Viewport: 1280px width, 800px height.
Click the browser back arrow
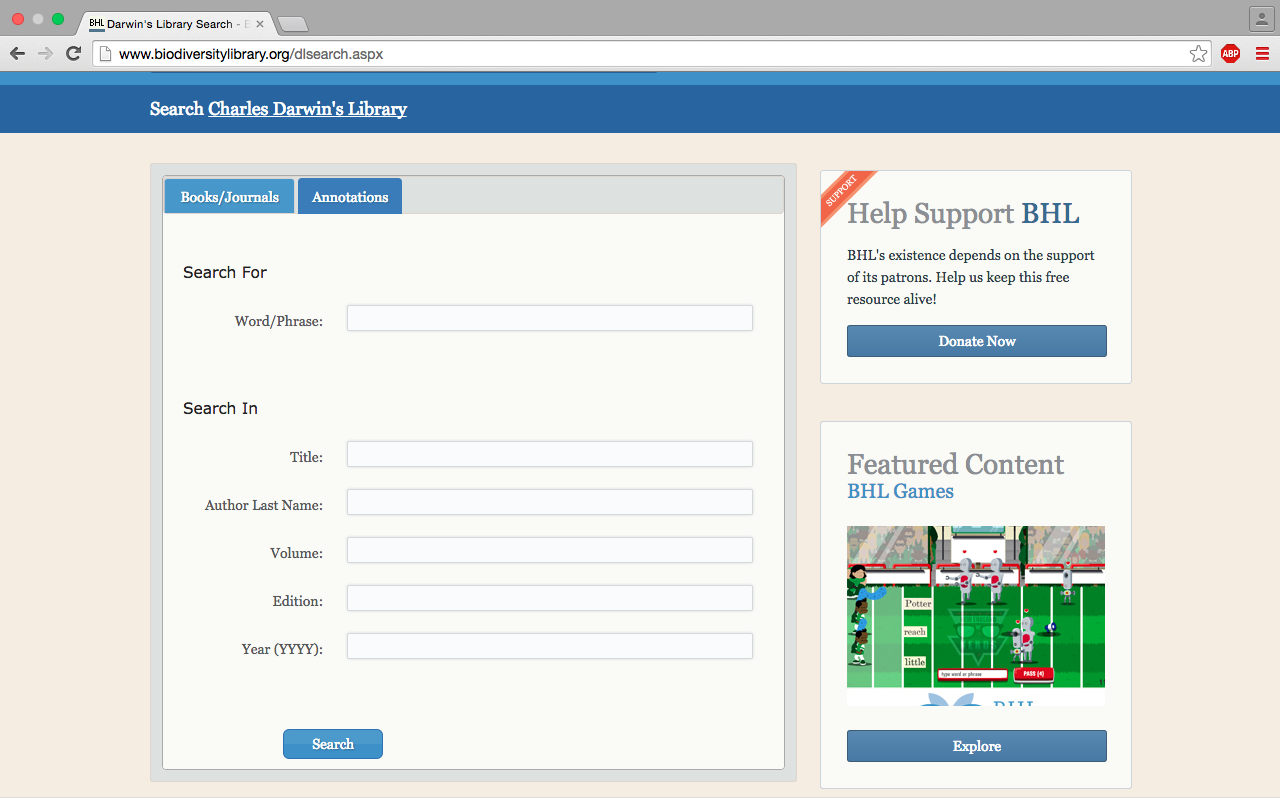click(x=18, y=54)
